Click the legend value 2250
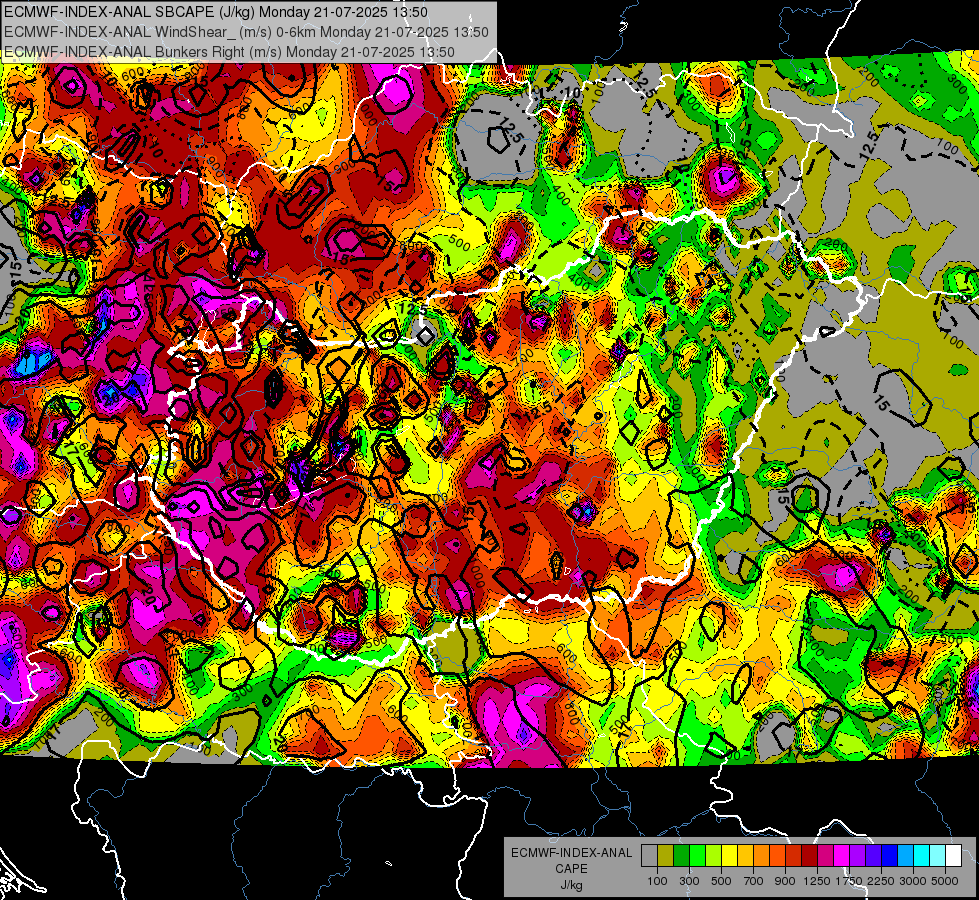 click(881, 881)
